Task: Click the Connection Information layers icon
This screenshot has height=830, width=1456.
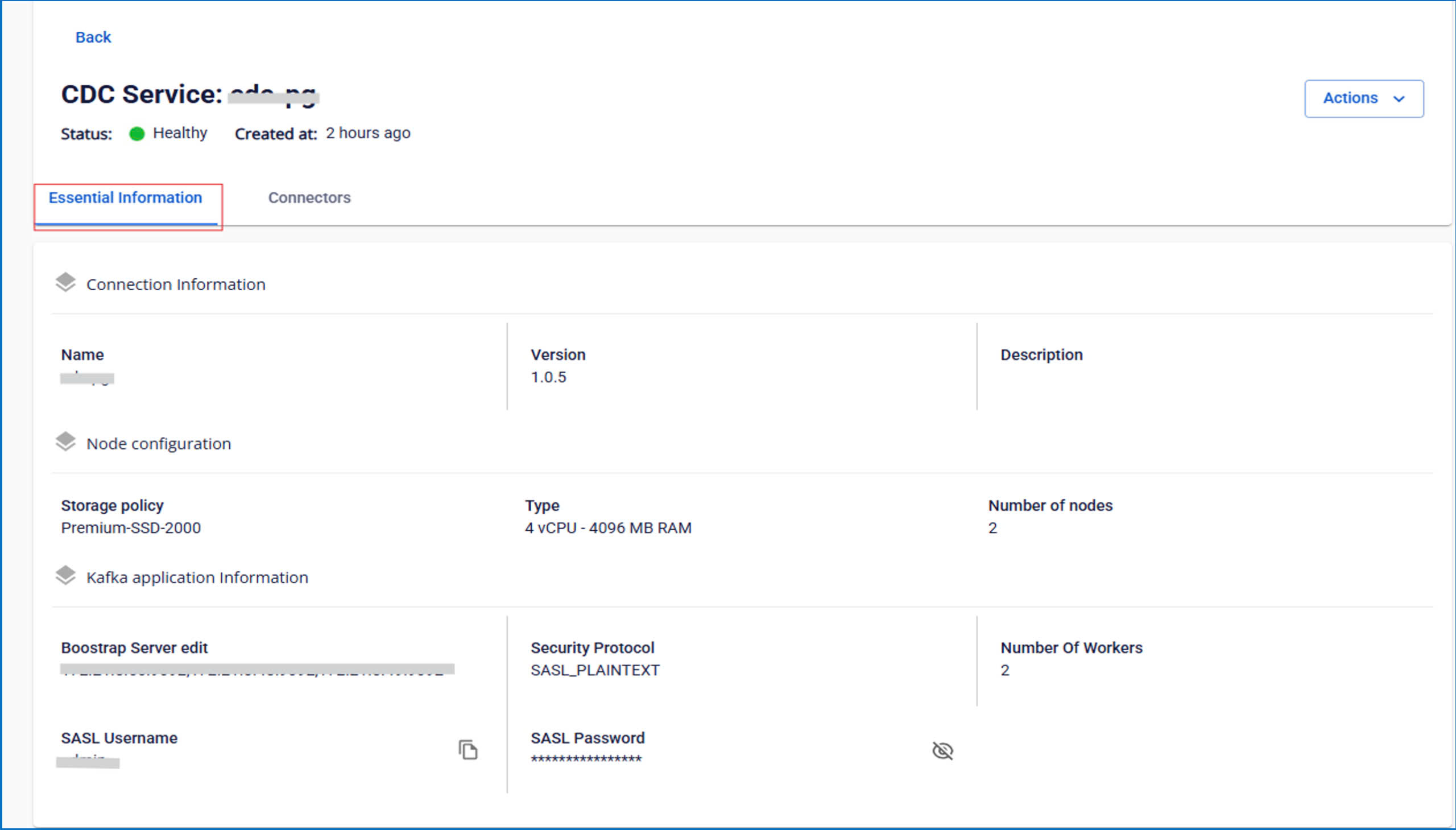Action: pyautogui.click(x=65, y=282)
